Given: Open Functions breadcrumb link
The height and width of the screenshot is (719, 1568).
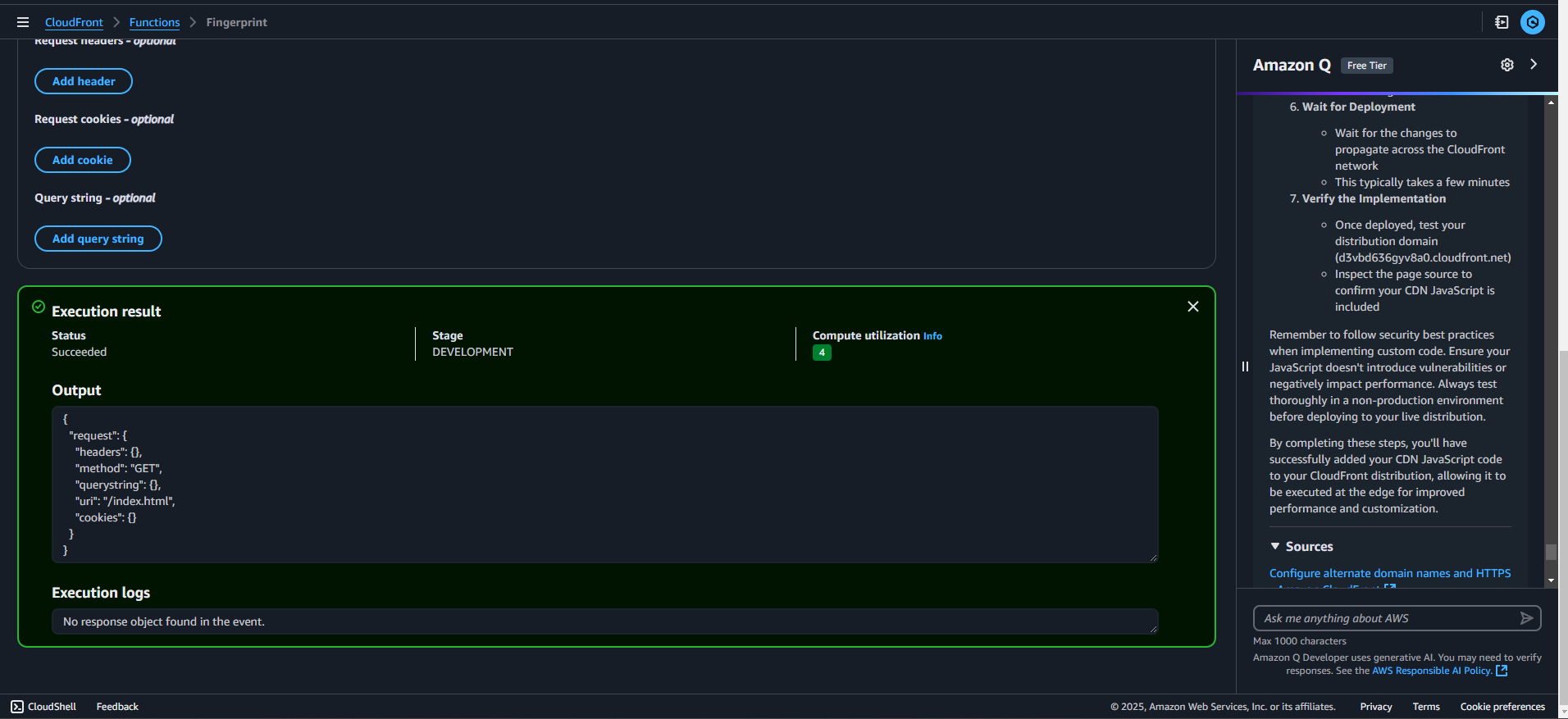Looking at the screenshot, I should click(154, 22).
